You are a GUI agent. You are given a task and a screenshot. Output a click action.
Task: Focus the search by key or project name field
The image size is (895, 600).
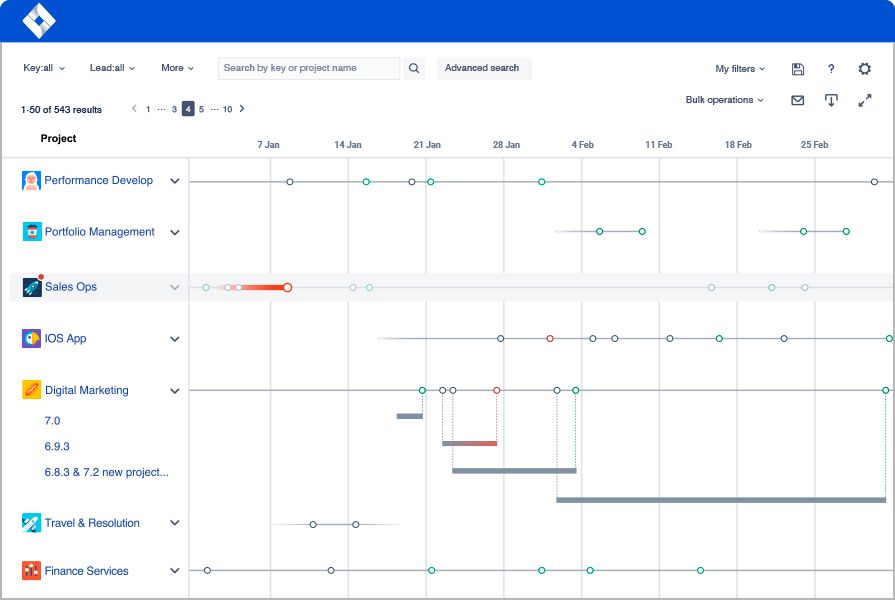tap(309, 68)
